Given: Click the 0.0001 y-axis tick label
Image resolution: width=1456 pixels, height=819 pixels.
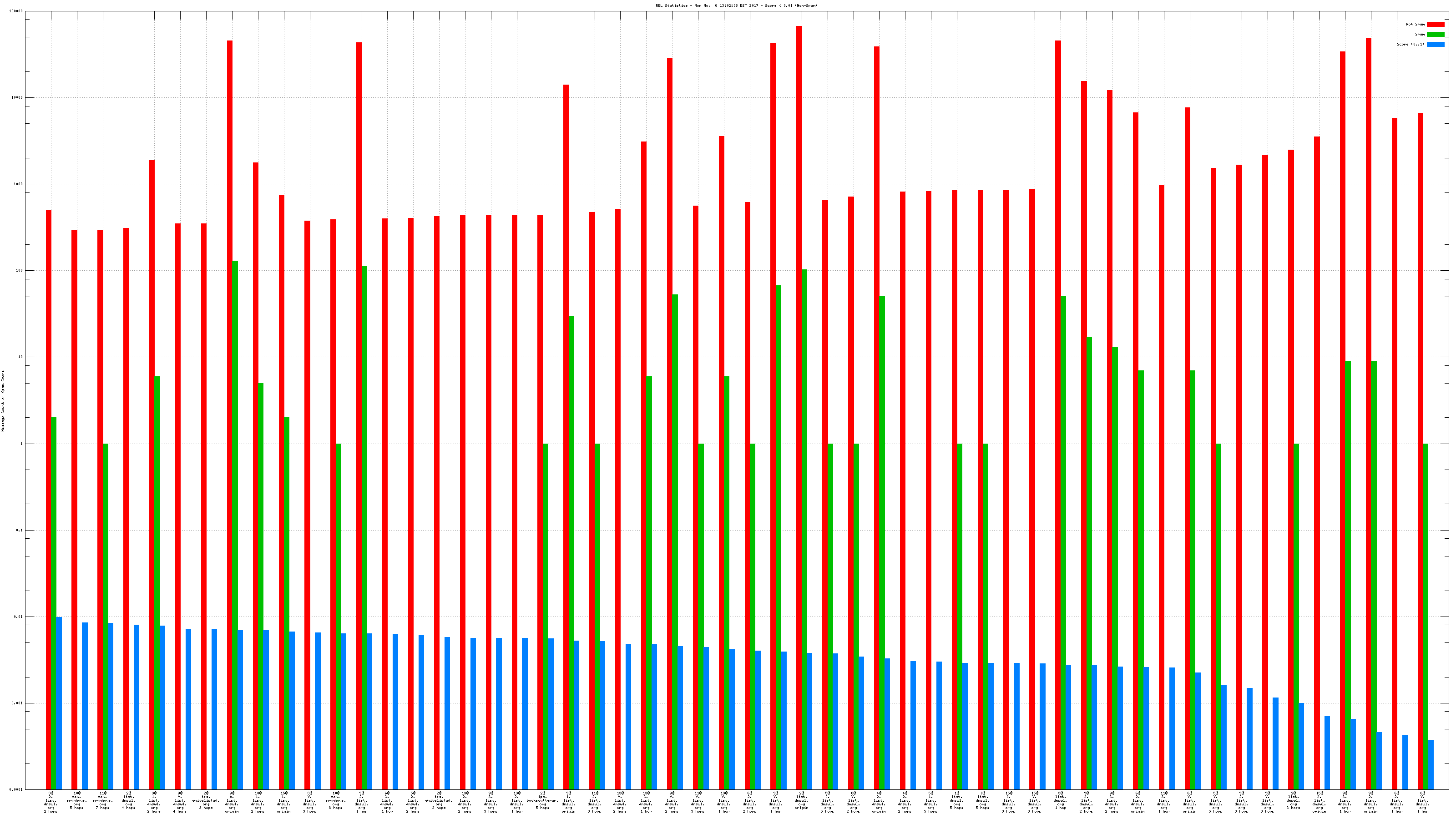Looking at the screenshot, I should point(16,789).
